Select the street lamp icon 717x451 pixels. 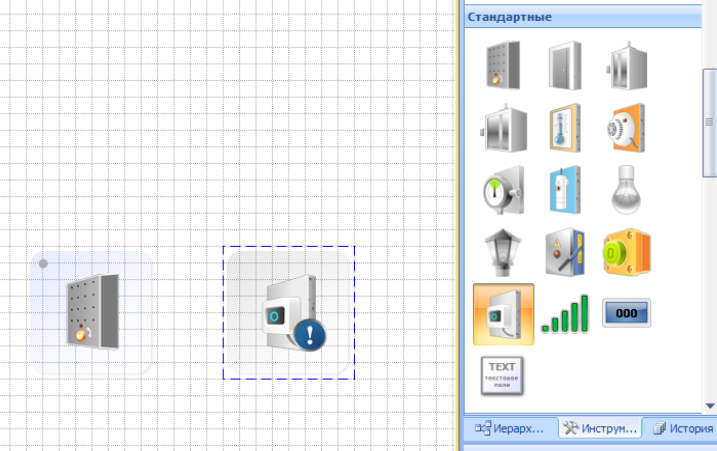click(503, 251)
